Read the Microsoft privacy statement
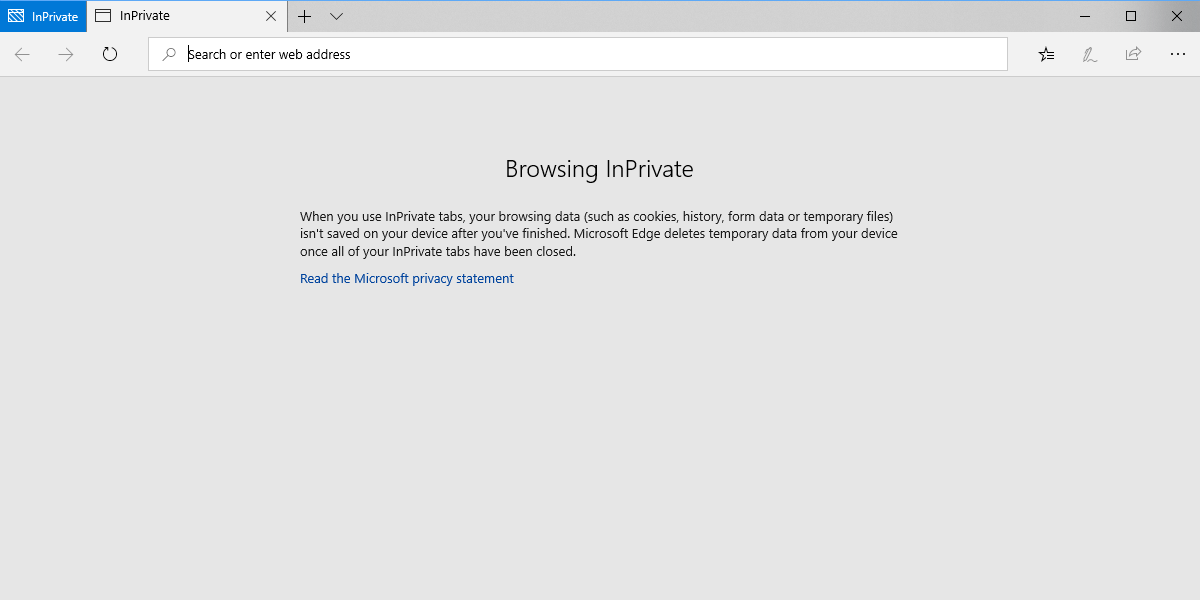The image size is (1200, 600). tap(407, 279)
